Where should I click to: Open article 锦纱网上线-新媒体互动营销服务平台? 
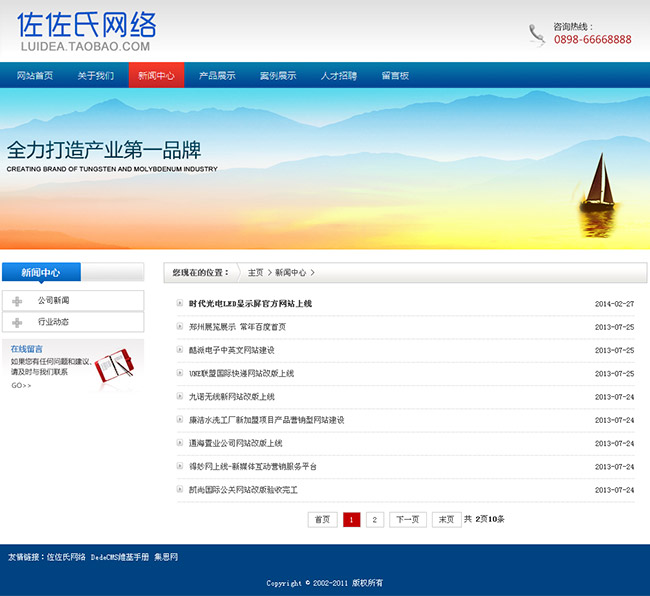[253, 466]
